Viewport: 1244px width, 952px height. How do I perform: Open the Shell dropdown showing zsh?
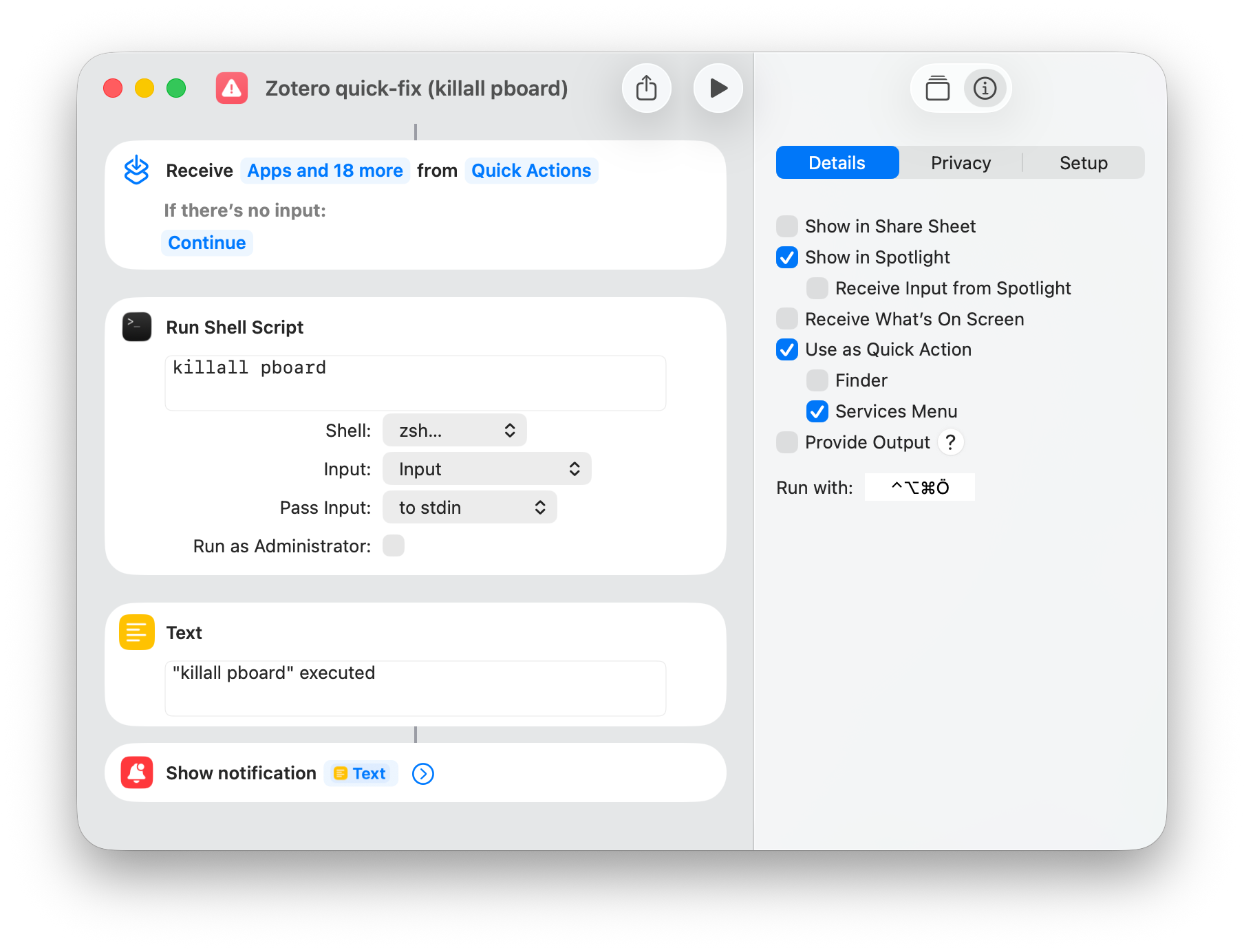(455, 431)
